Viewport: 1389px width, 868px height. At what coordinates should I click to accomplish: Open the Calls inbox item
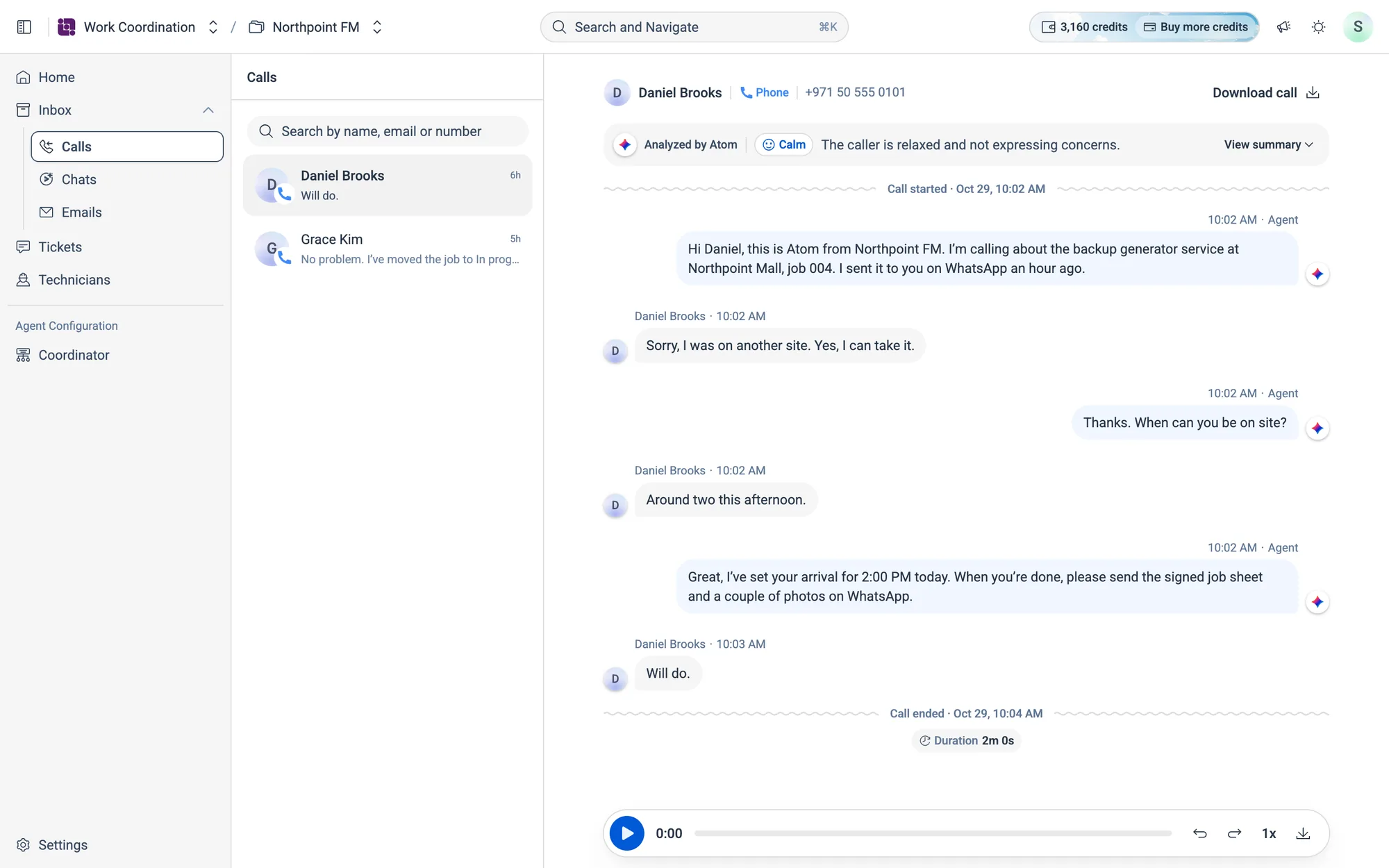tap(127, 147)
